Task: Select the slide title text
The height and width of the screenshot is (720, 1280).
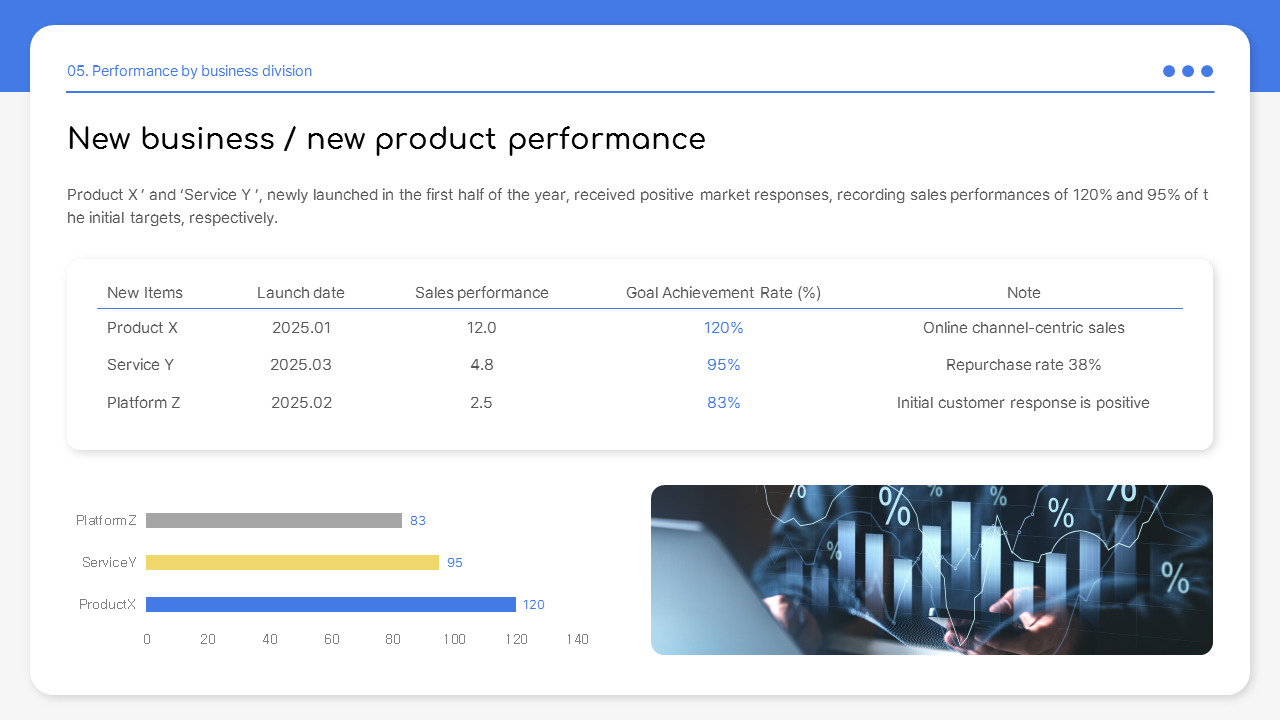Action: coord(386,139)
